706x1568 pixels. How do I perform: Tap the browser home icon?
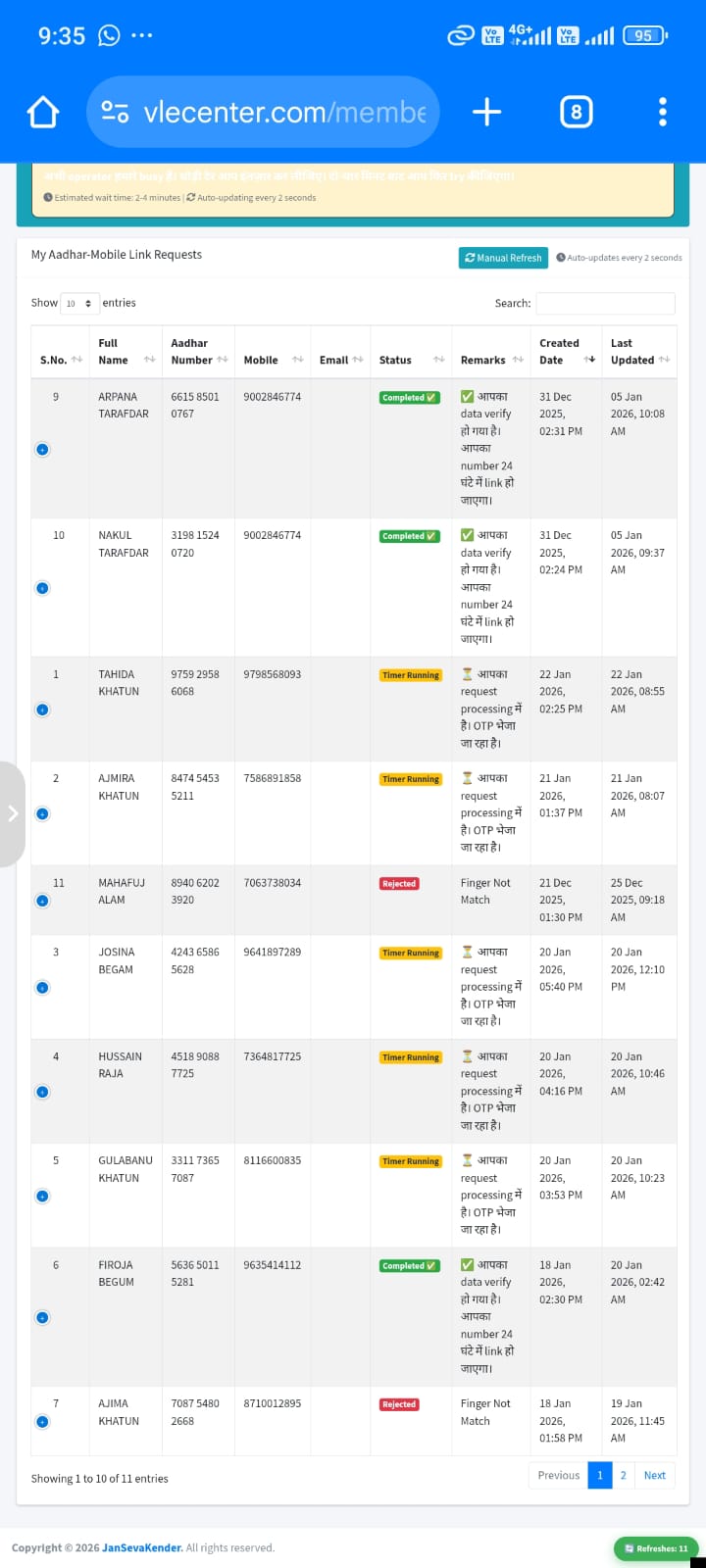coord(43,113)
